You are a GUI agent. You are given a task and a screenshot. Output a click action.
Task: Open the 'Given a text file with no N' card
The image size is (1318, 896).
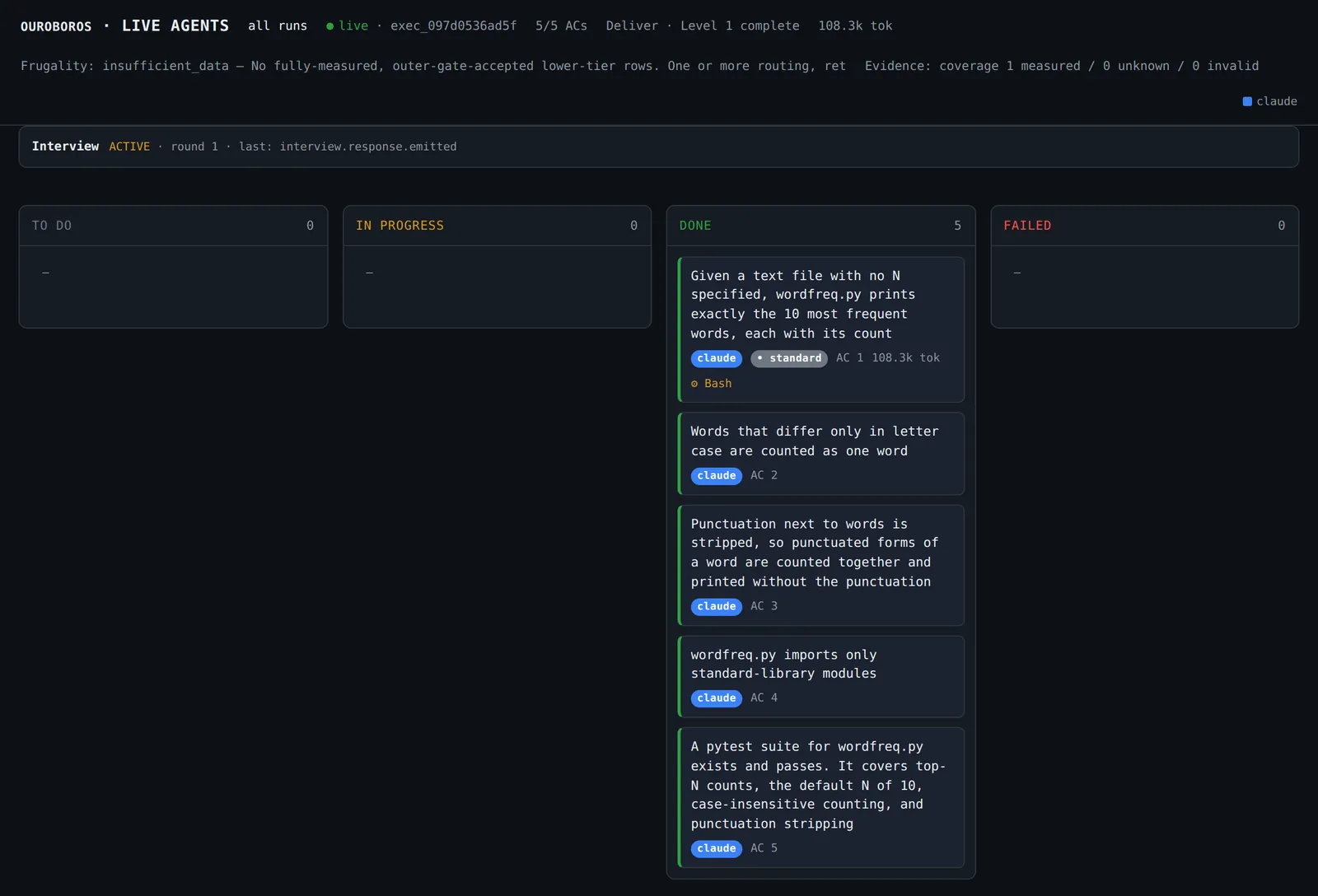(821, 329)
